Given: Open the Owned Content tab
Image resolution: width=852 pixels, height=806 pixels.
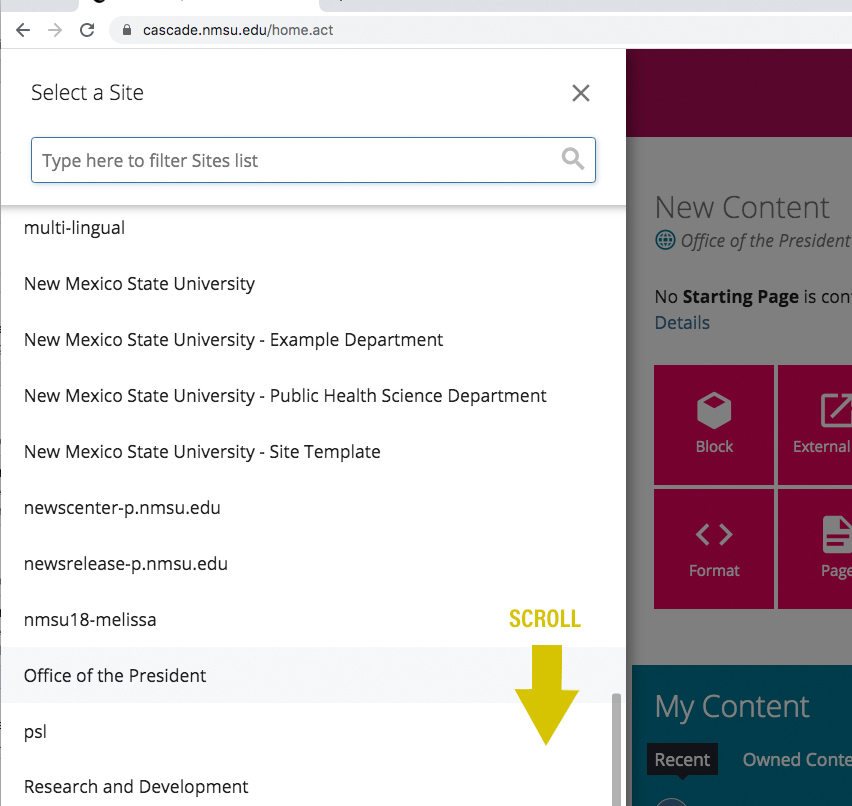Looking at the screenshot, I should pyautogui.click(x=796, y=759).
